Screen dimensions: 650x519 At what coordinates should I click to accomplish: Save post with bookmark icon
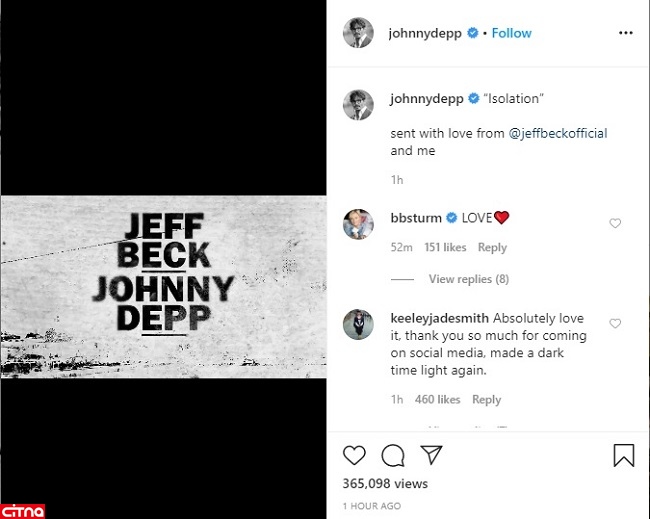pyautogui.click(x=623, y=456)
